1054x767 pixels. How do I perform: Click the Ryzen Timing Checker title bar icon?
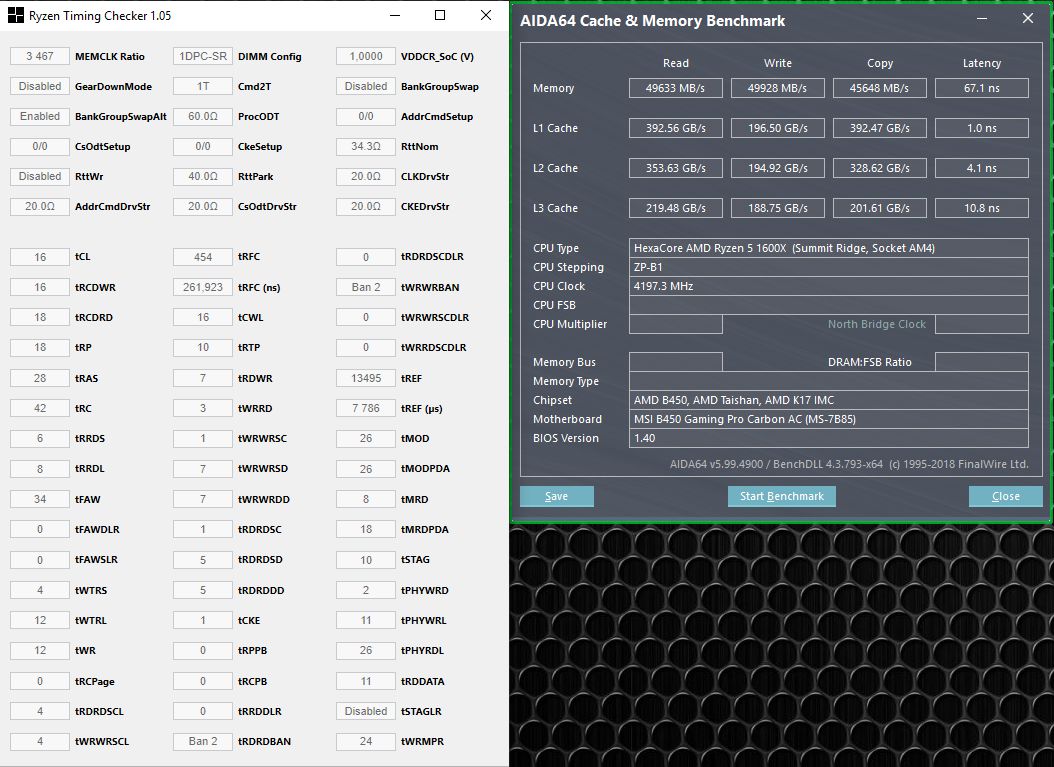click(15, 15)
